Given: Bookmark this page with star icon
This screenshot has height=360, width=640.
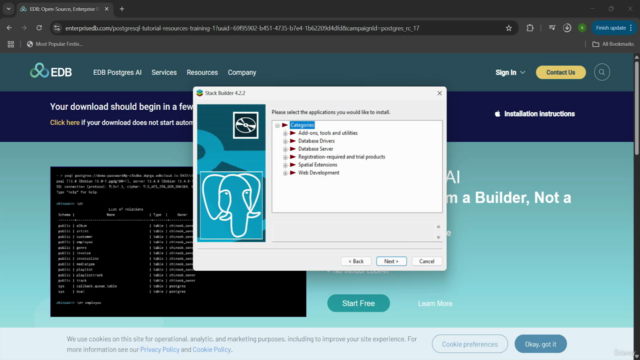Looking at the screenshot, I should pos(509,28).
